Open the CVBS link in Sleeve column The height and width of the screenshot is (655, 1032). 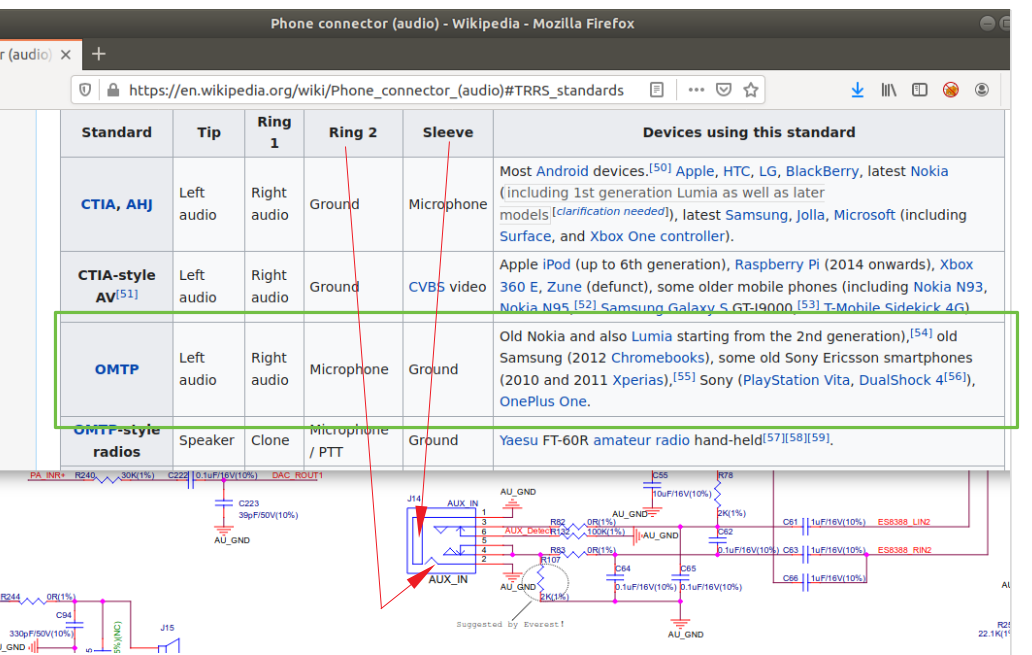point(426,287)
